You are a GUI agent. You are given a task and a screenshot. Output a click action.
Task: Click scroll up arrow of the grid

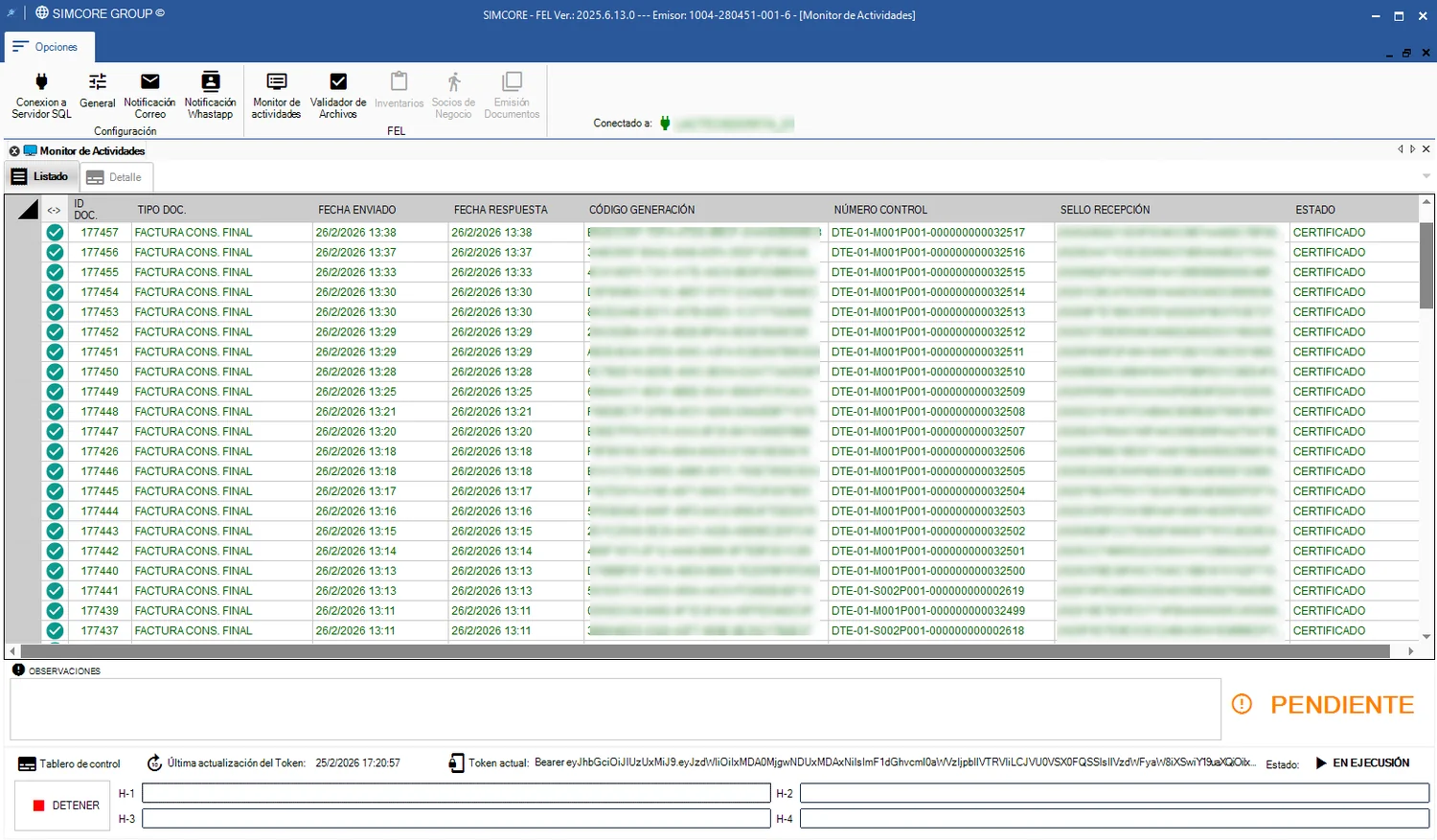[x=1426, y=202]
